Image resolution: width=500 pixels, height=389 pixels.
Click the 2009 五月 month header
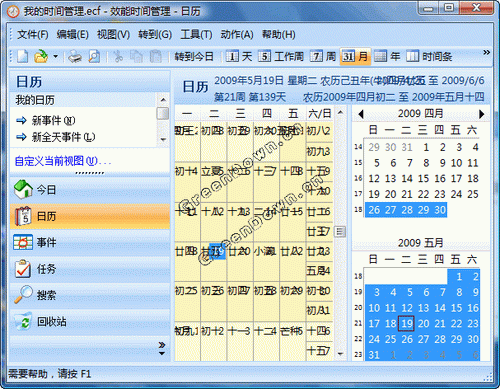pos(420,243)
